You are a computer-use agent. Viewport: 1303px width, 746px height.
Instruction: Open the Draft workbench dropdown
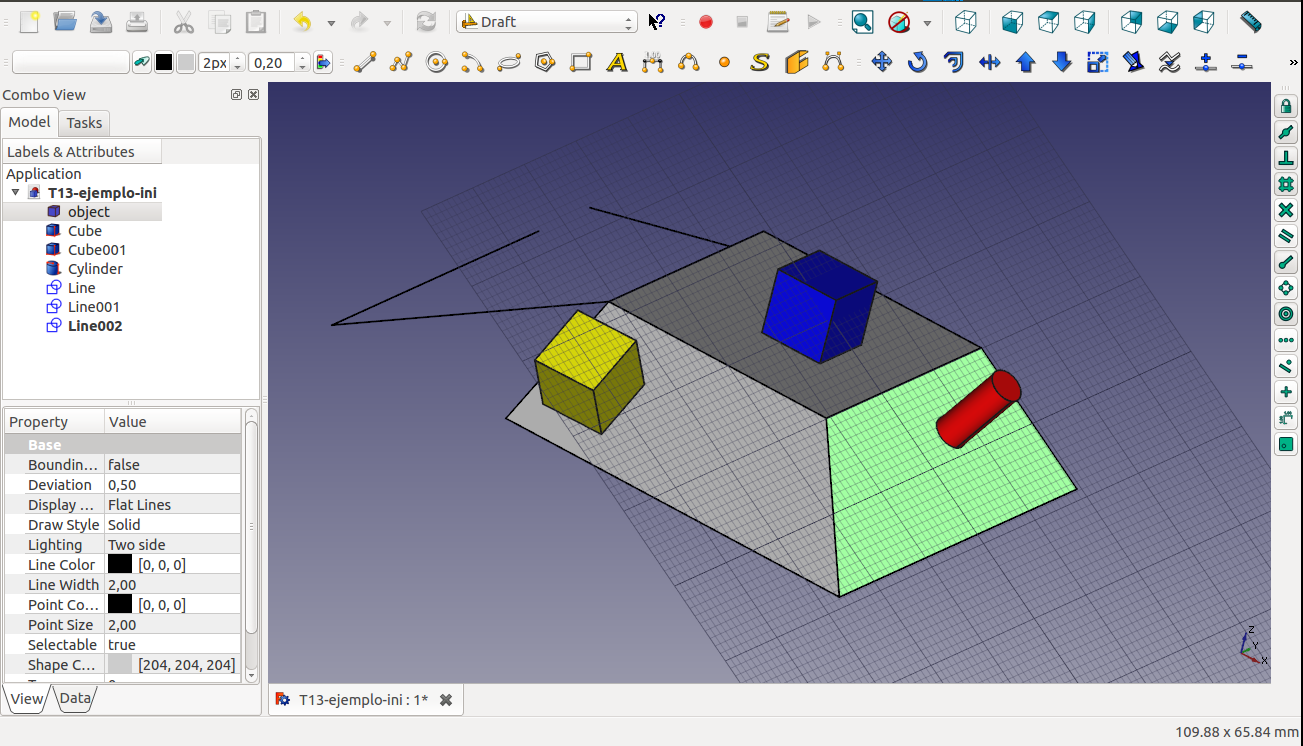[x=546, y=22]
